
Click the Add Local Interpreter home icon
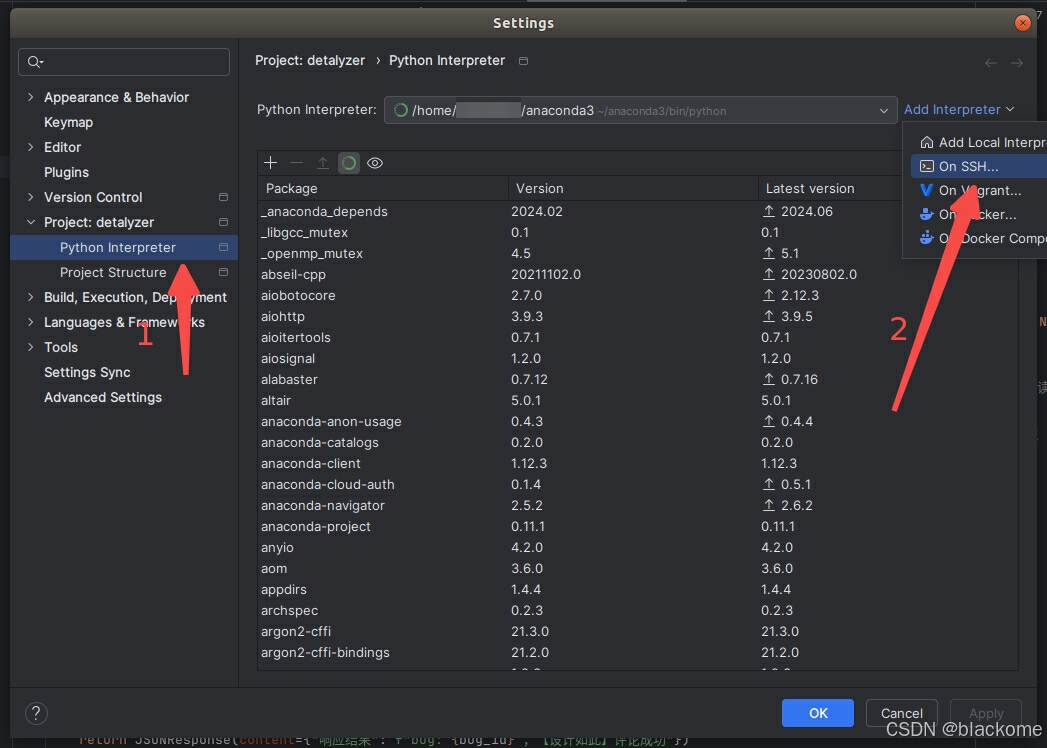tap(927, 142)
